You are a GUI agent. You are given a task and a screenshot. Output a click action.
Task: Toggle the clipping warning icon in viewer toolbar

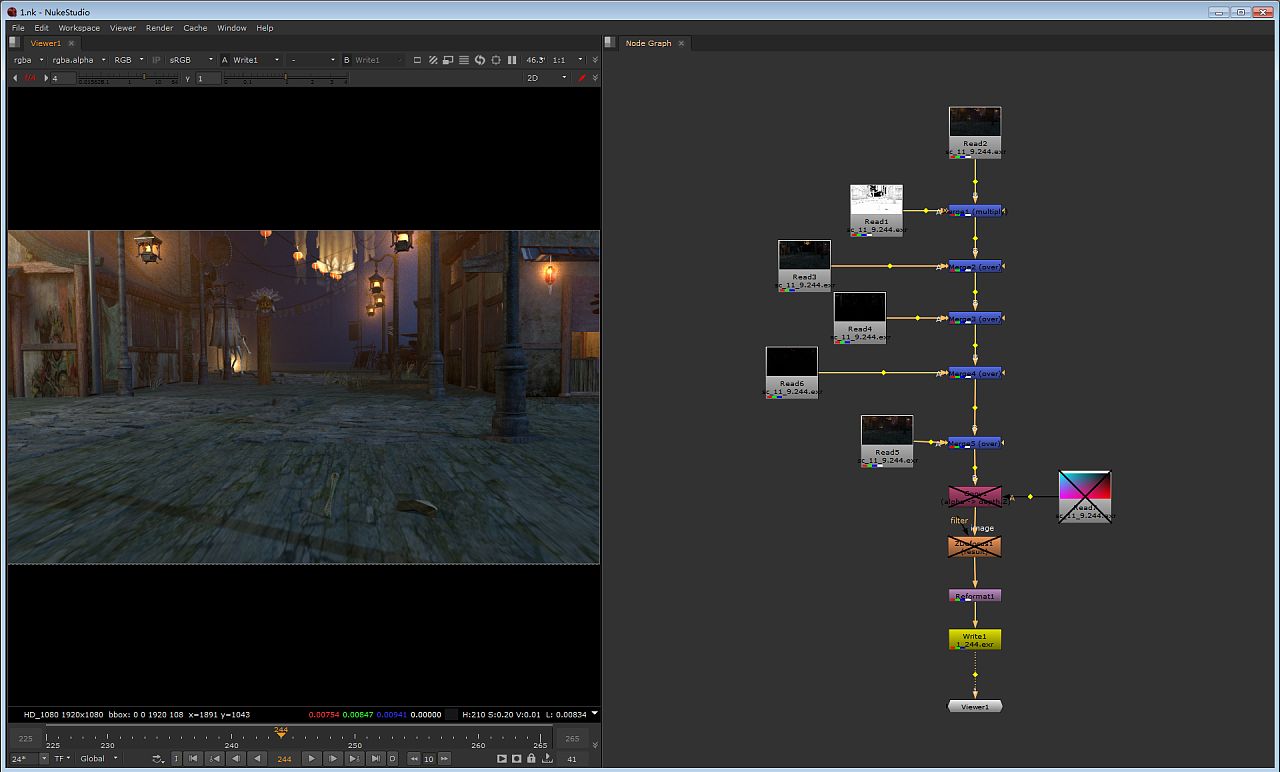pos(418,60)
